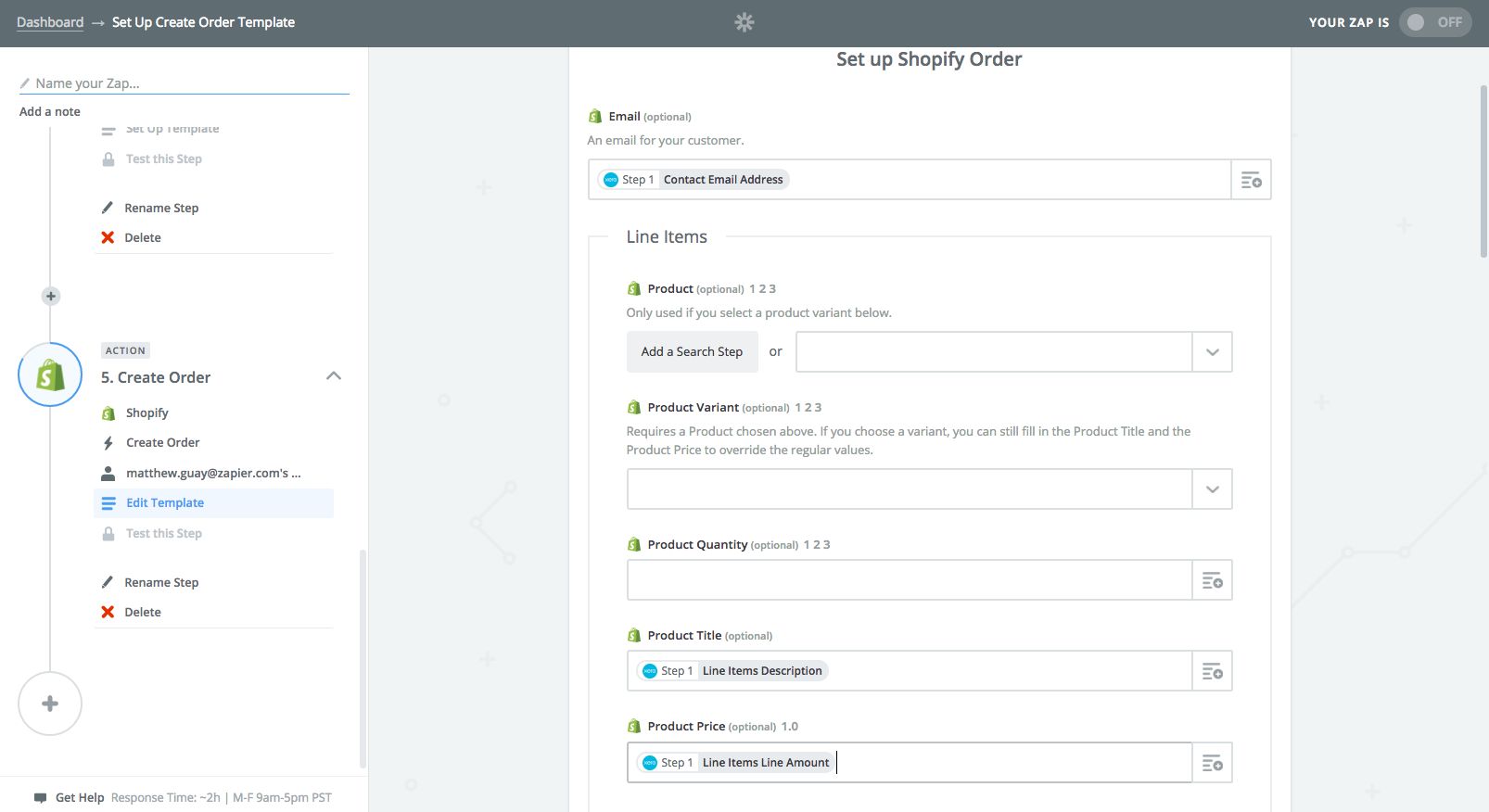Viewport: 1489px width, 812px height.
Task: Click the Contact Email Address pill
Action: [x=694, y=180]
